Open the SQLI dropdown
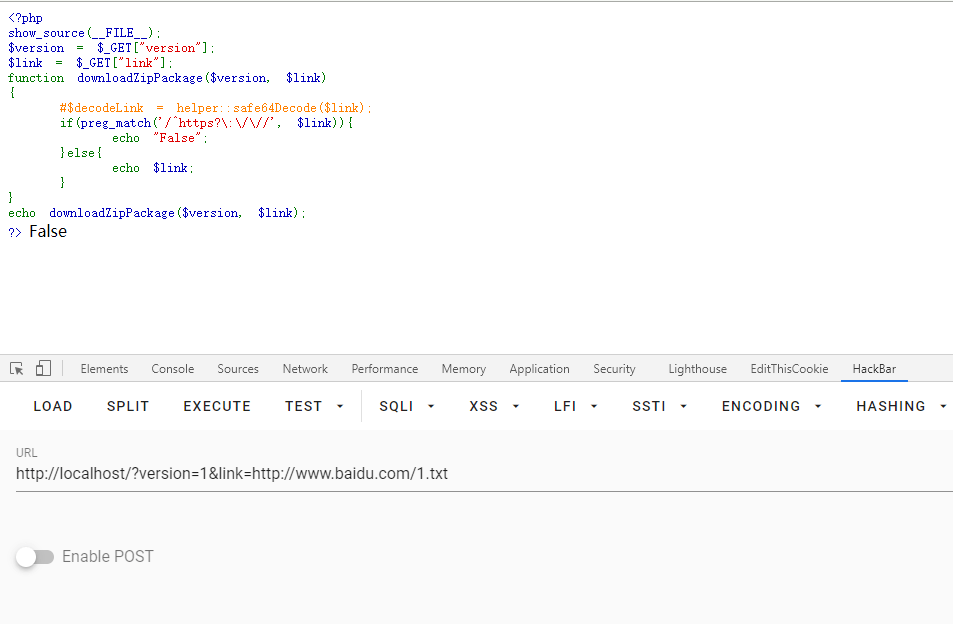Screen dimensions: 953x624 [x=407, y=406]
